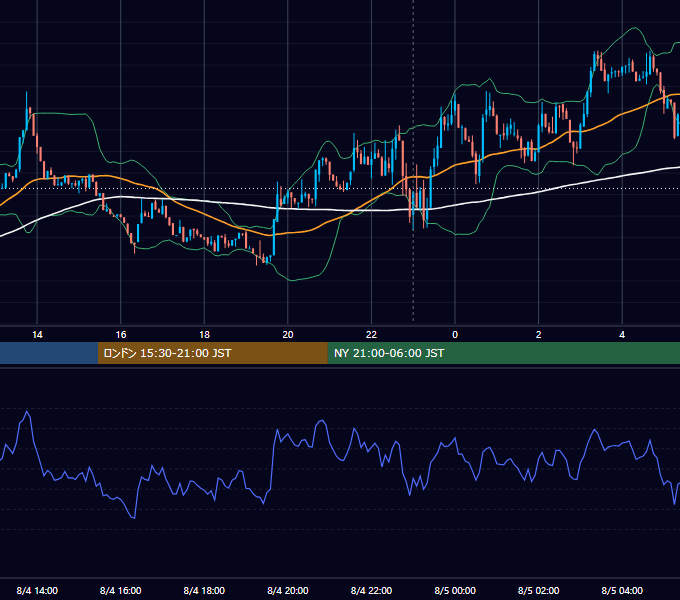Screen dimensions: 680x600
Task: Click the 8/5 04:00 time label
Action: (622, 591)
